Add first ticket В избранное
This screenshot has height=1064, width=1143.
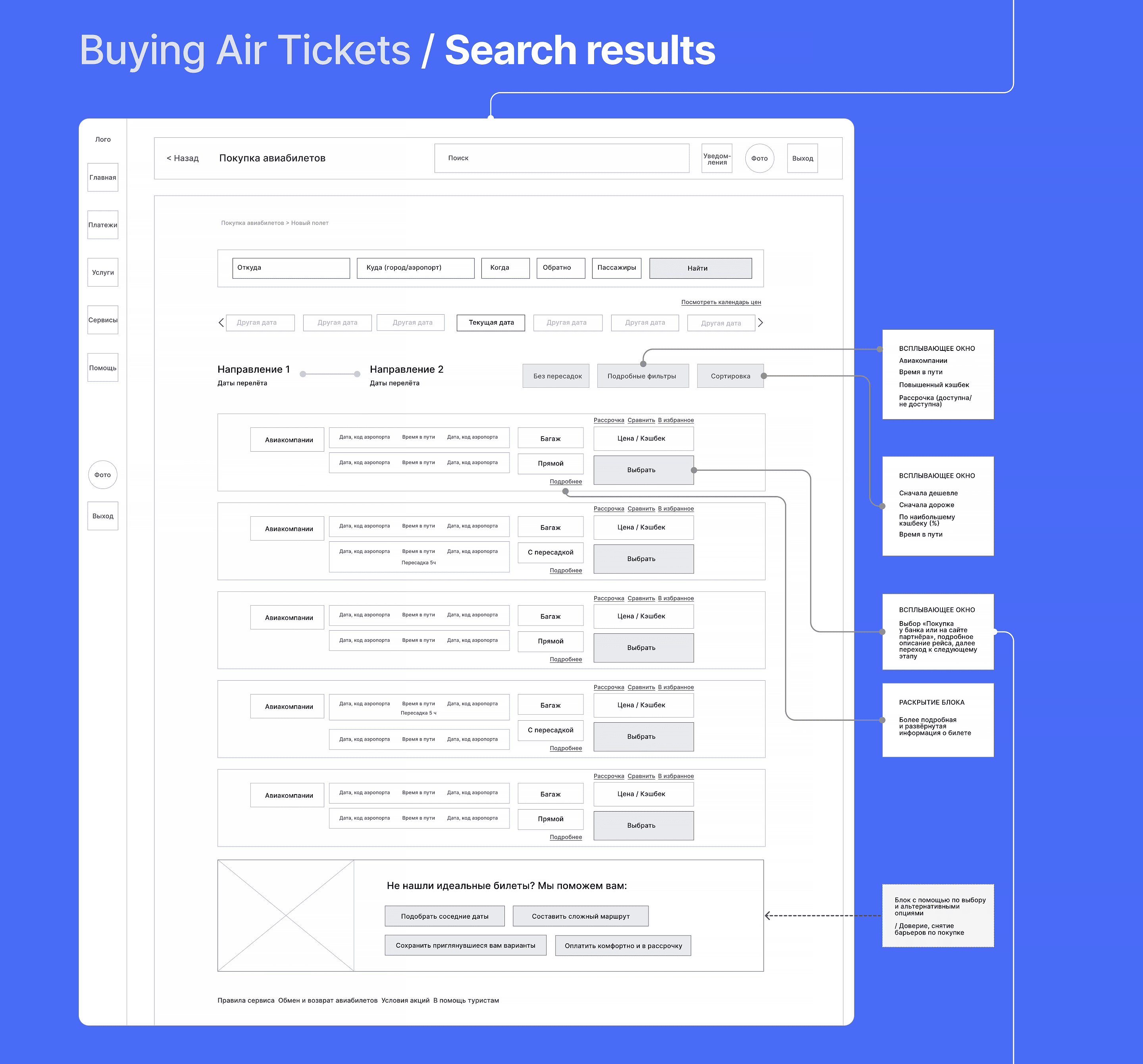pos(675,420)
